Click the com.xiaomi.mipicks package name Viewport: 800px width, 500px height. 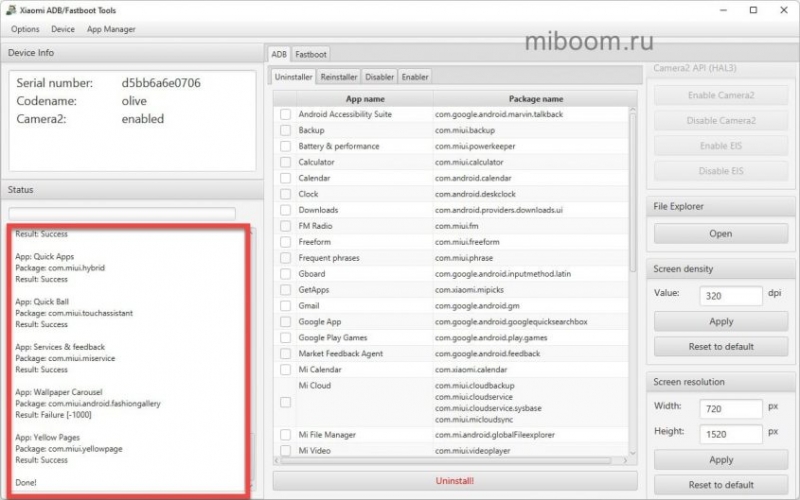[x=469, y=290]
